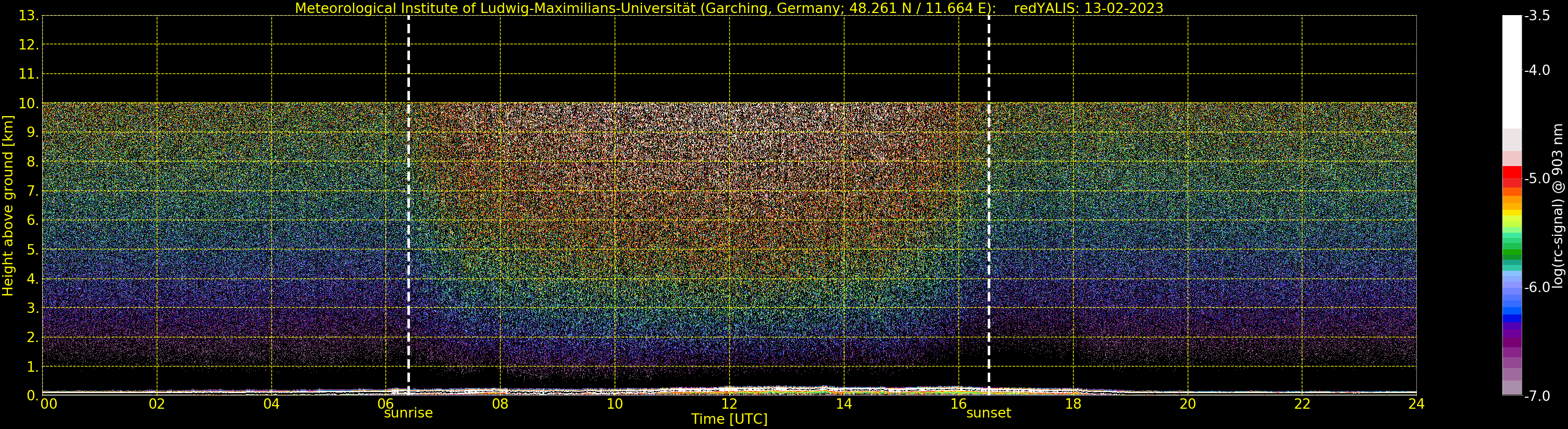Click the '5.' height axis tick label
1568x429 pixels.
[33, 249]
